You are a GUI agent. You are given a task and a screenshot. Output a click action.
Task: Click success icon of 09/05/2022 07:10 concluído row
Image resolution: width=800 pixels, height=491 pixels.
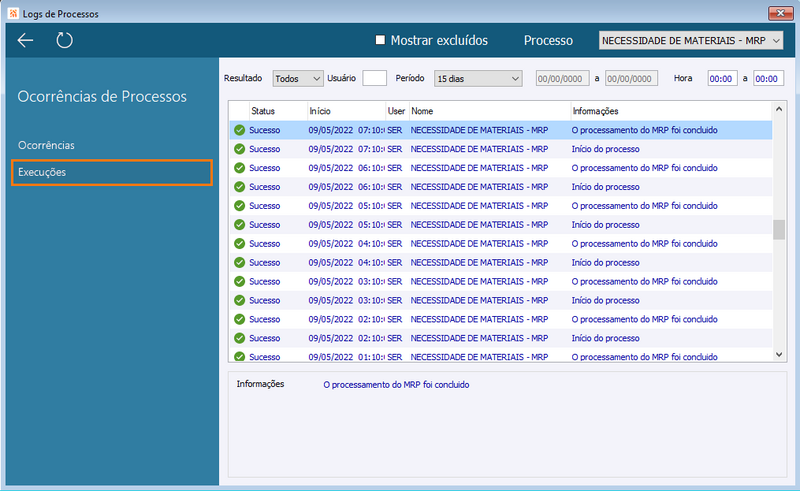tap(239, 130)
